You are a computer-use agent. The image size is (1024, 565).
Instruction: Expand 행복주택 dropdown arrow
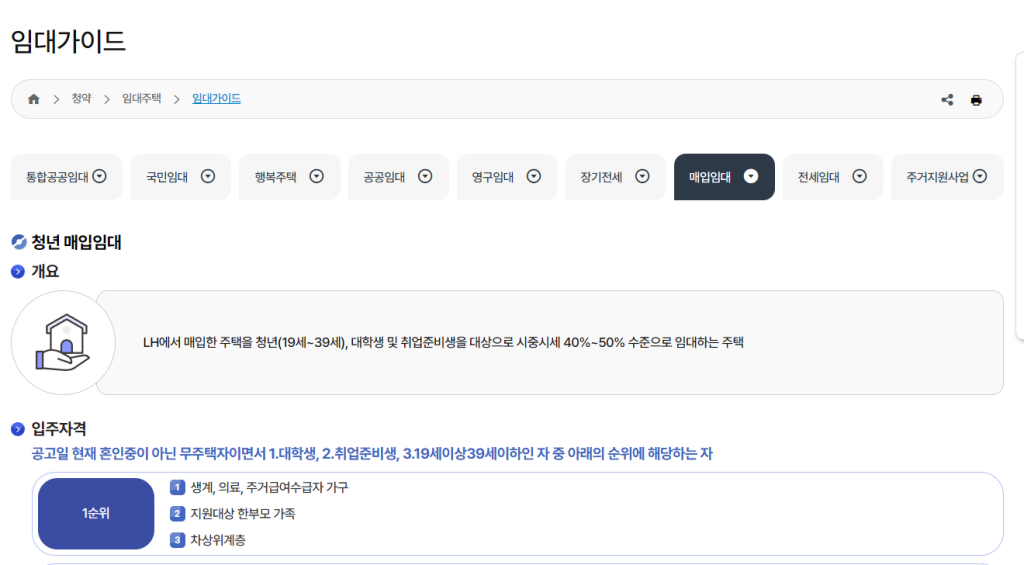[x=317, y=176]
